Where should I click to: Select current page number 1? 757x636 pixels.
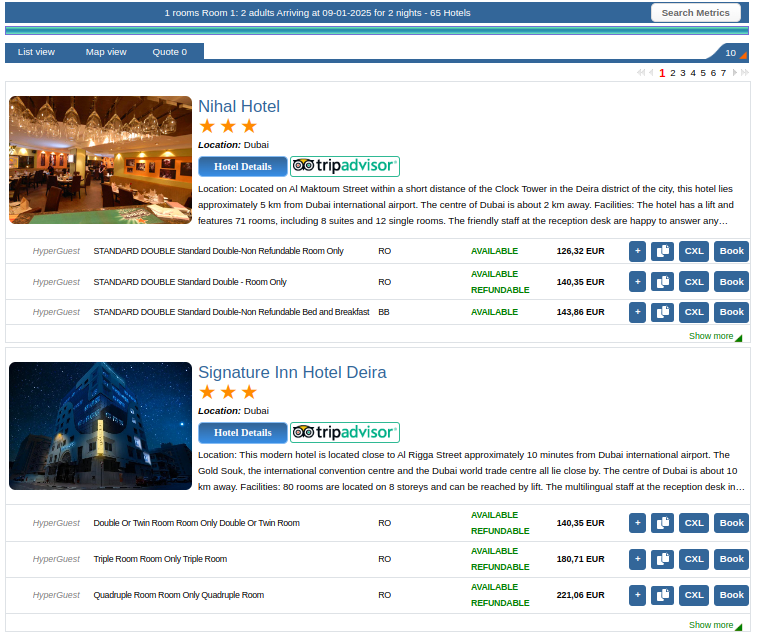[x=662, y=73]
